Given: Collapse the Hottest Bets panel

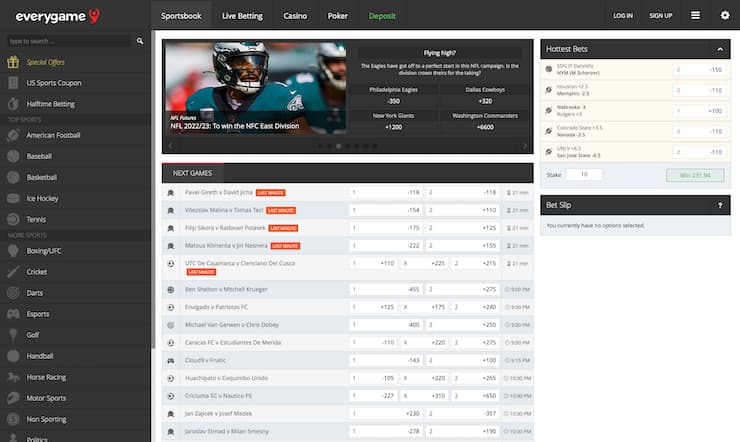Looking at the screenshot, I should click(720, 49).
